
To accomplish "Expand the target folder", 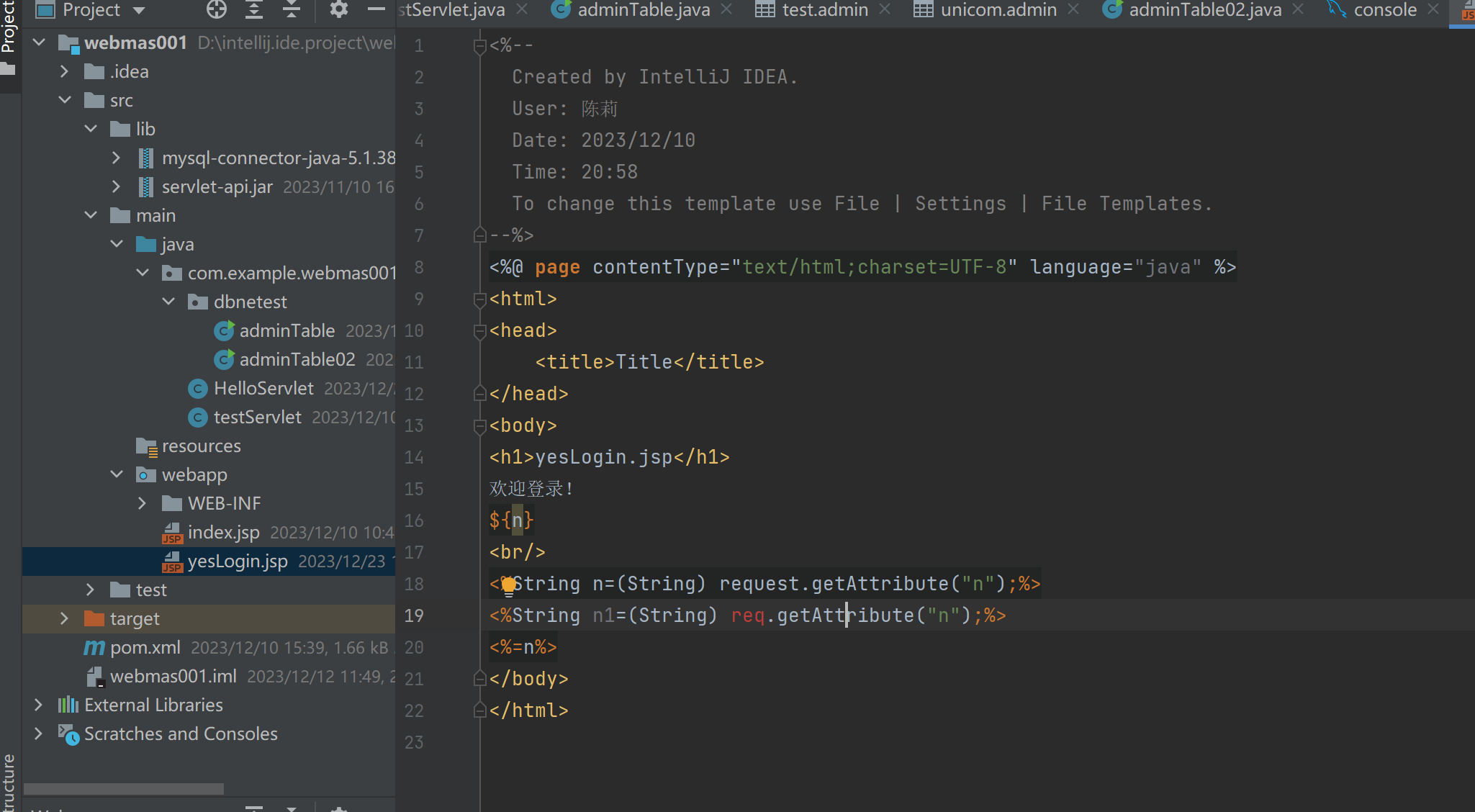I will (64, 618).
